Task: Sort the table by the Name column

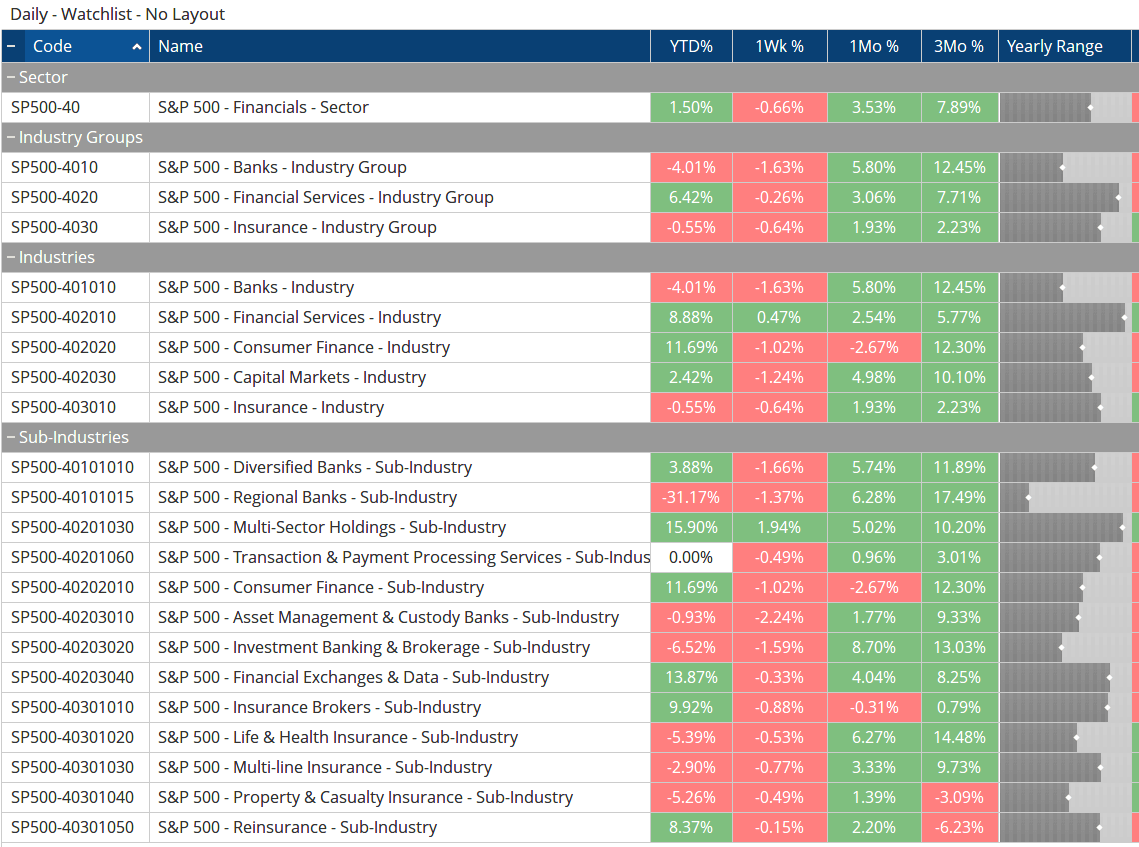Action: (180, 45)
